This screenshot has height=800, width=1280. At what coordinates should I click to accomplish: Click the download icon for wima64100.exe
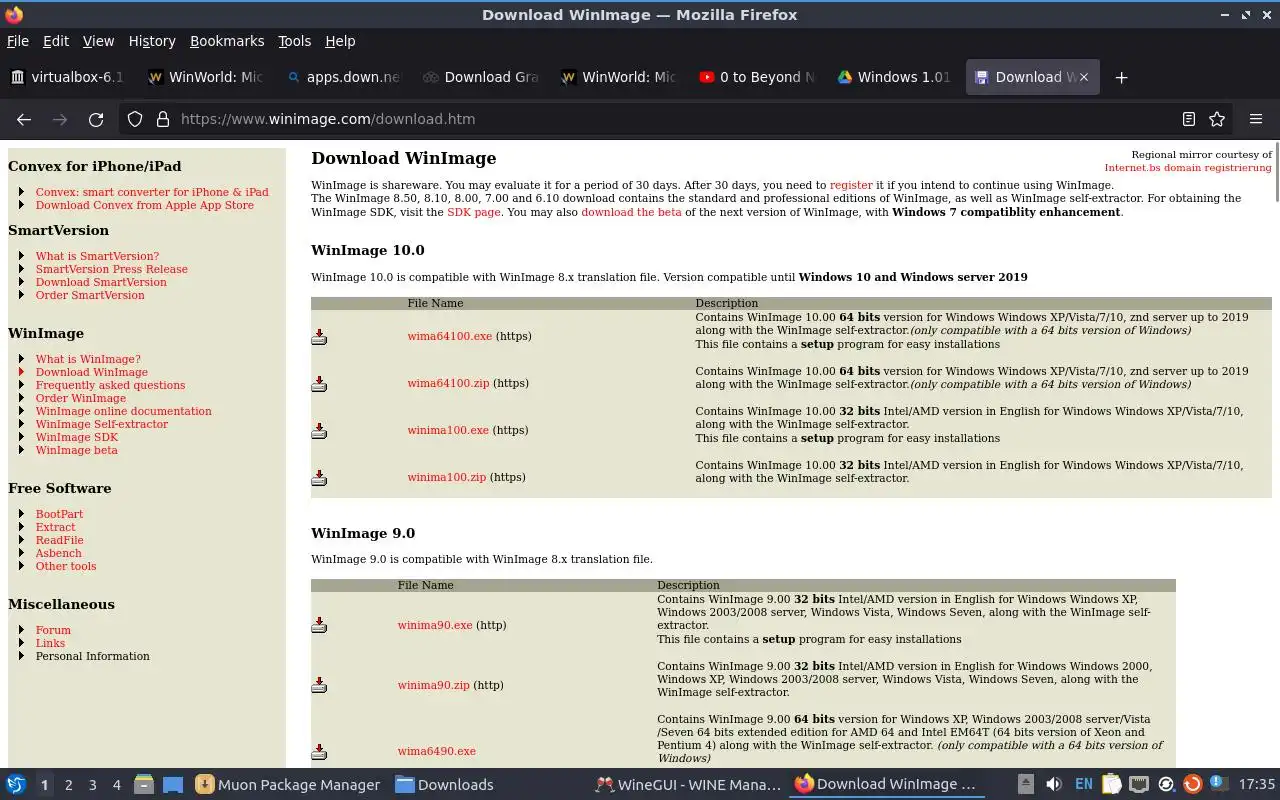(319, 337)
